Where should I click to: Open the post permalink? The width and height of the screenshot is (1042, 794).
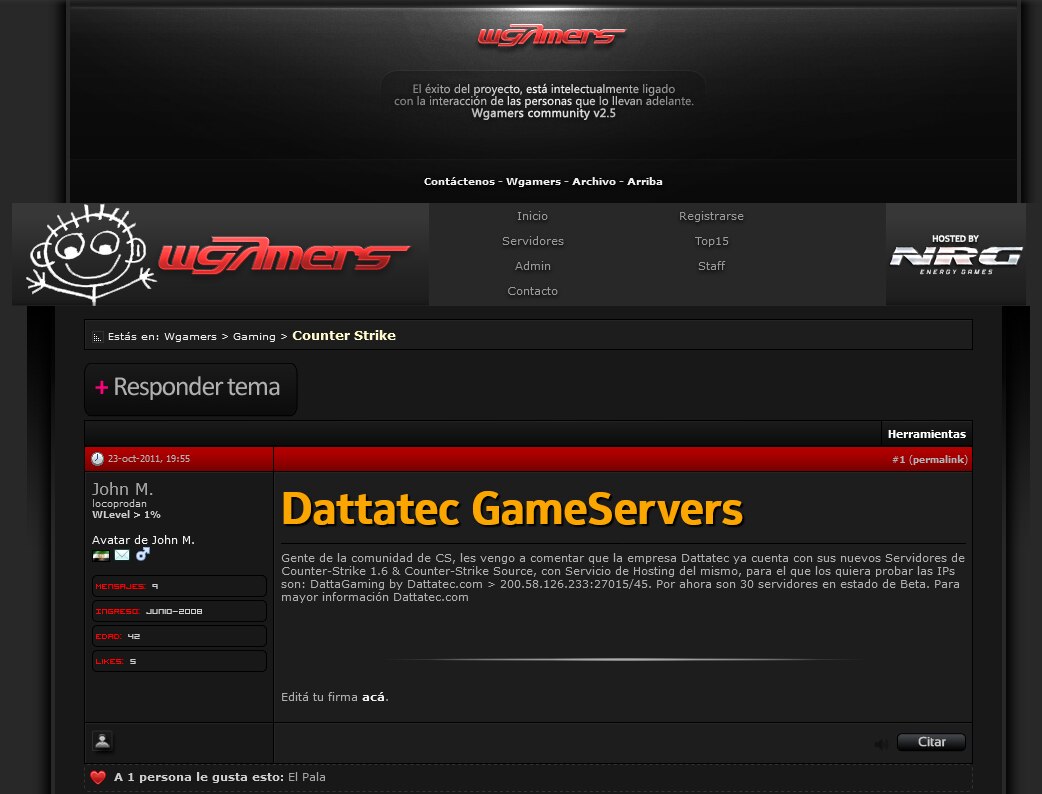[938, 460]
